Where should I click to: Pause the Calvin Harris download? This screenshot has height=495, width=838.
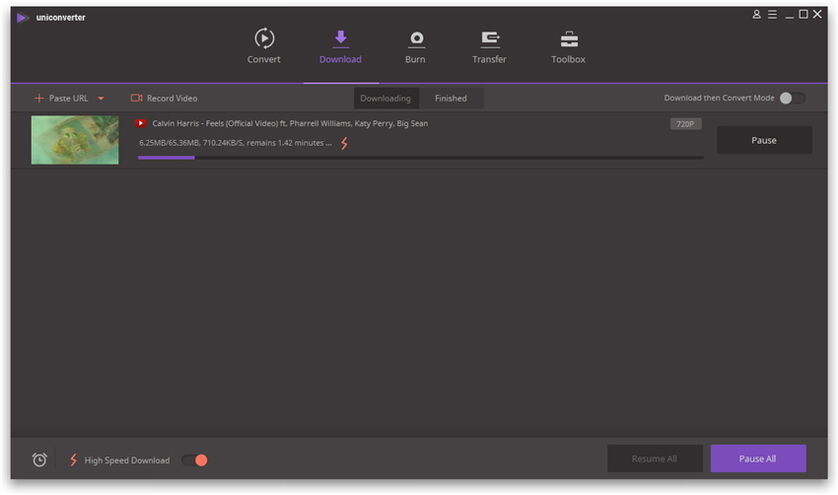point(764,140)
